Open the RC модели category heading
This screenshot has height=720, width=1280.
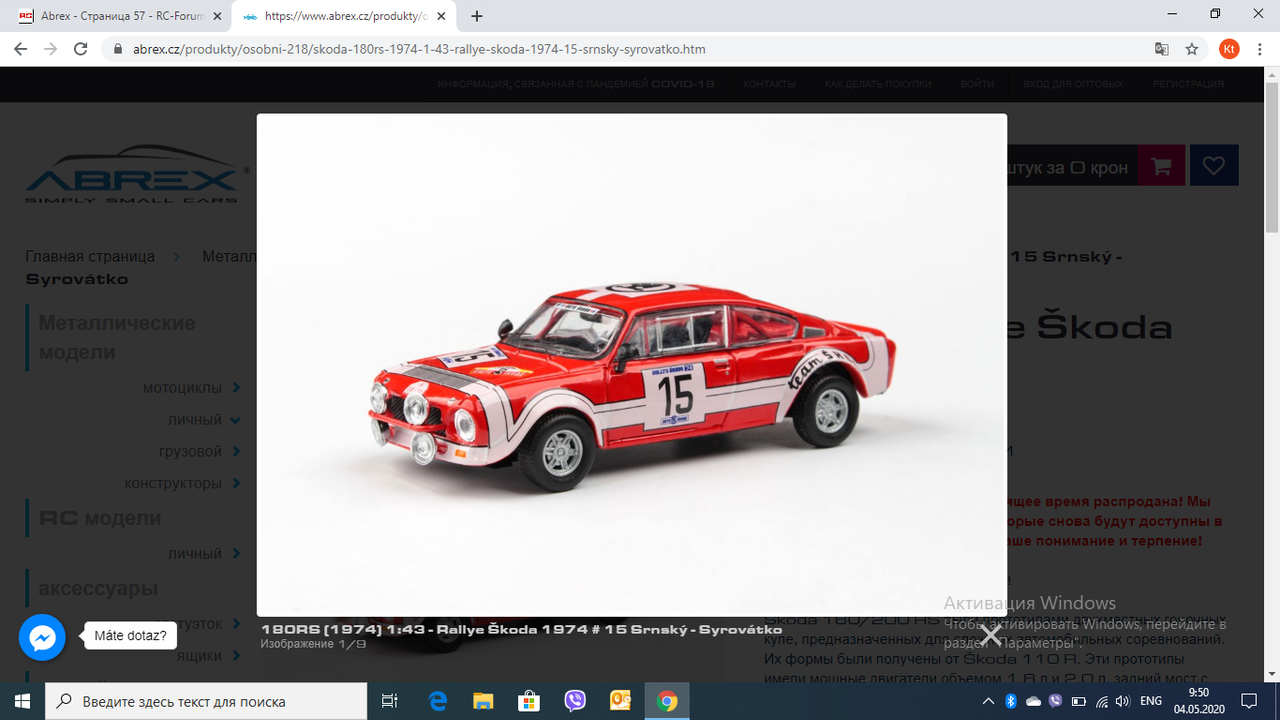pos(100,518)
